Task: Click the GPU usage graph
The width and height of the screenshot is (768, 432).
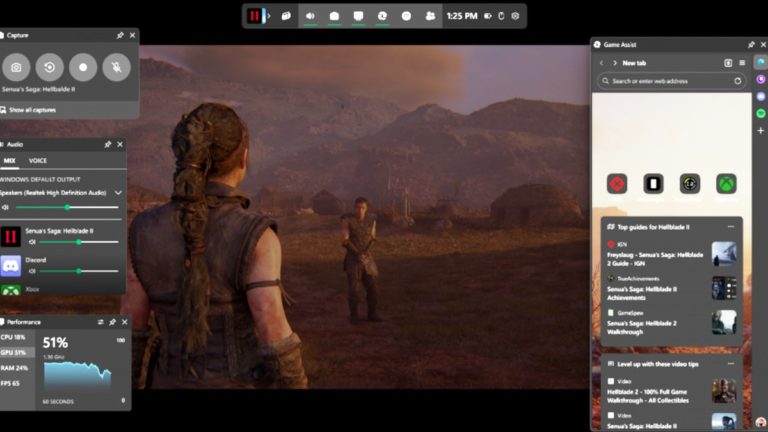Action: [x=77, y=376]
